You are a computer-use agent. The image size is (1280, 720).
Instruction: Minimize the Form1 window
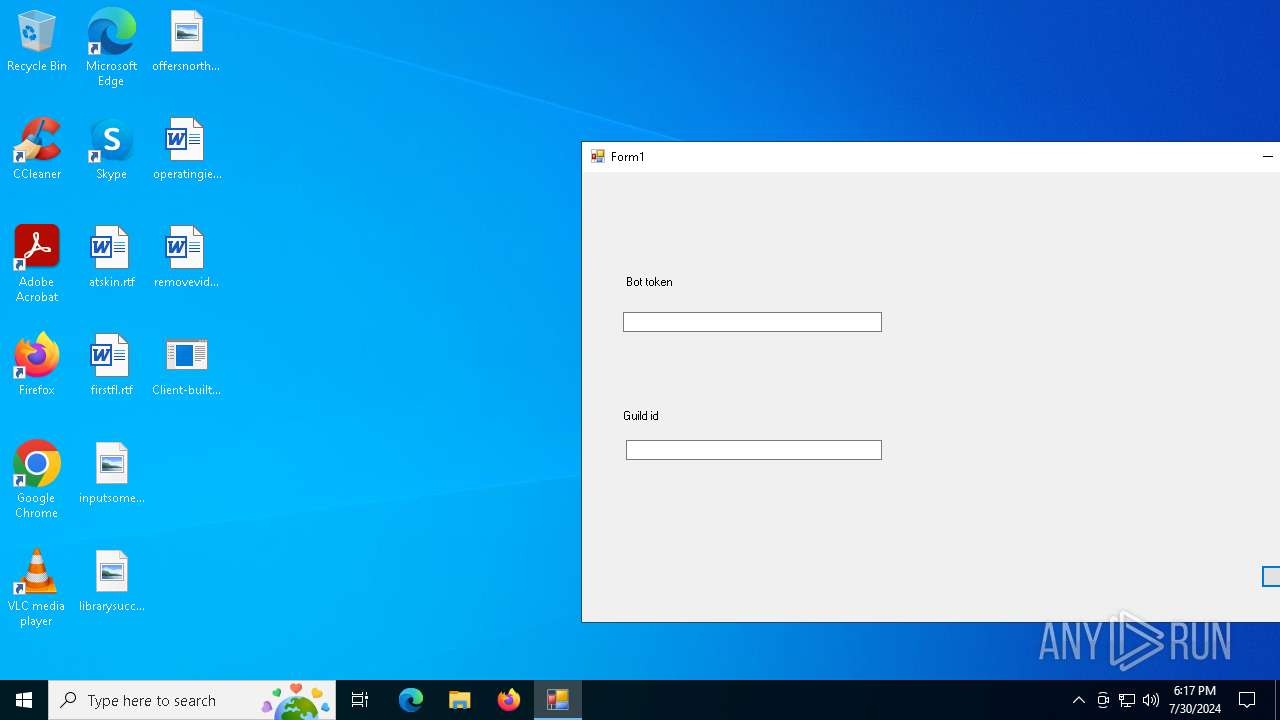1267,157
